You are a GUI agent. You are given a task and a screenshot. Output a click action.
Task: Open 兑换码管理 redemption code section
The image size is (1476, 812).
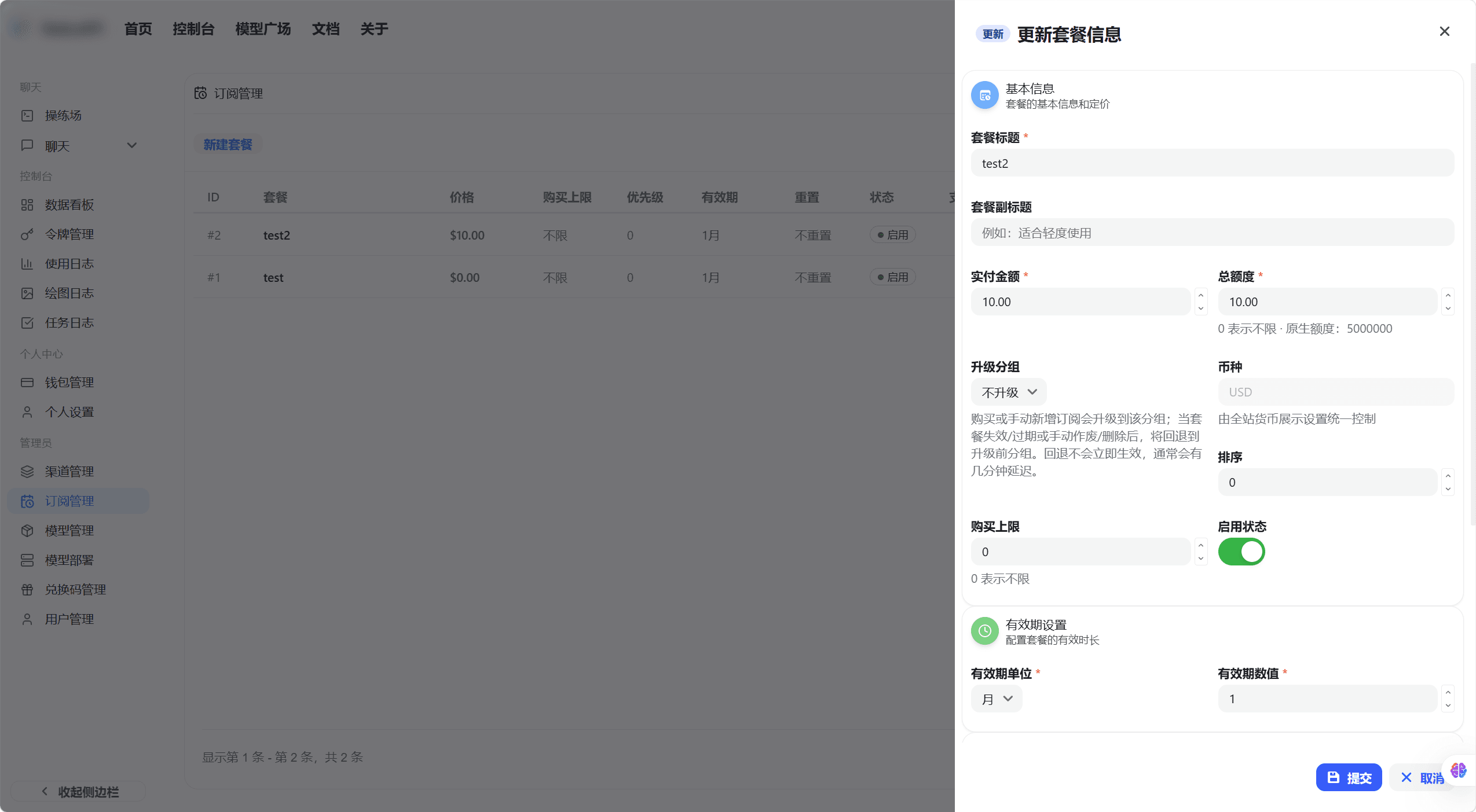28,589
